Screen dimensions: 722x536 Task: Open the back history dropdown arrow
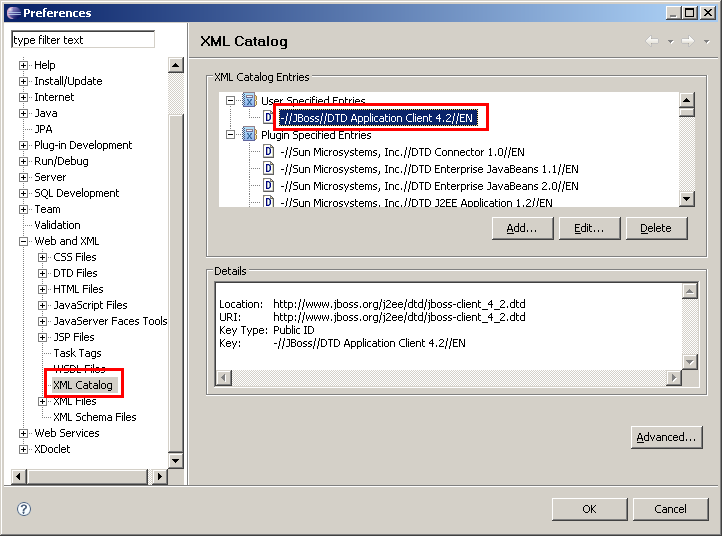point(670,41)
